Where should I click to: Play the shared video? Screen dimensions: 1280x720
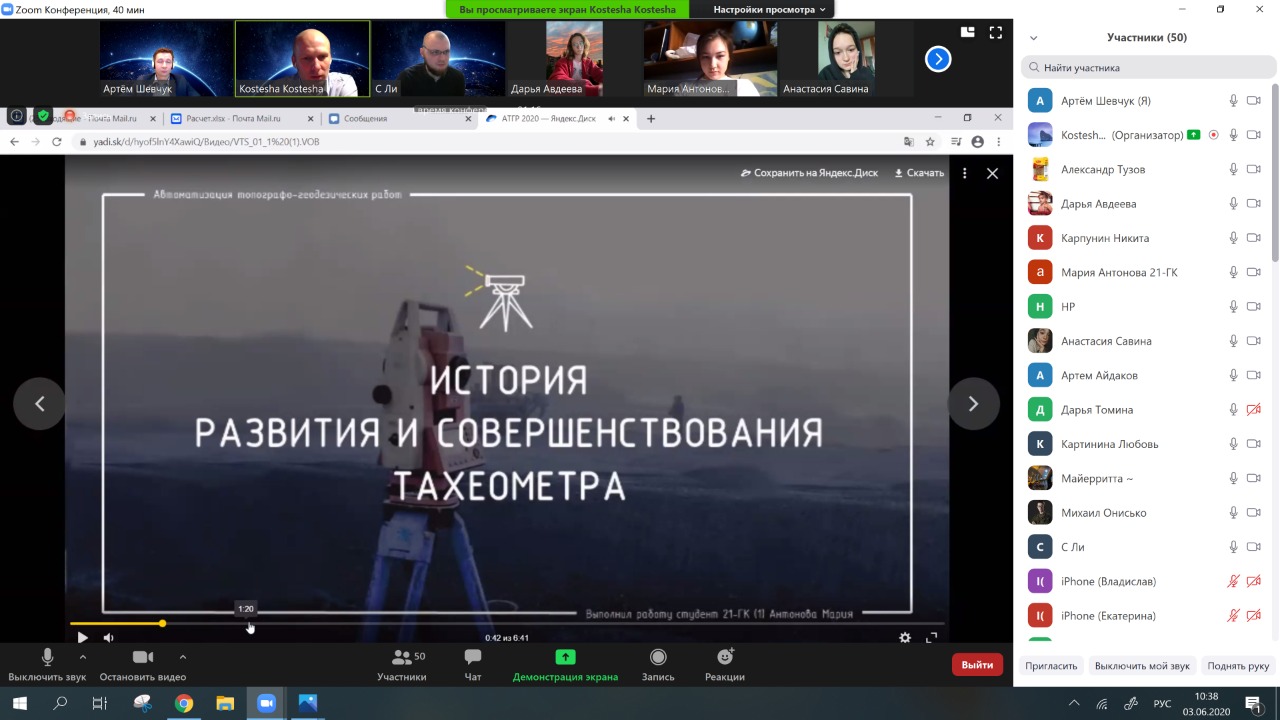82,638
